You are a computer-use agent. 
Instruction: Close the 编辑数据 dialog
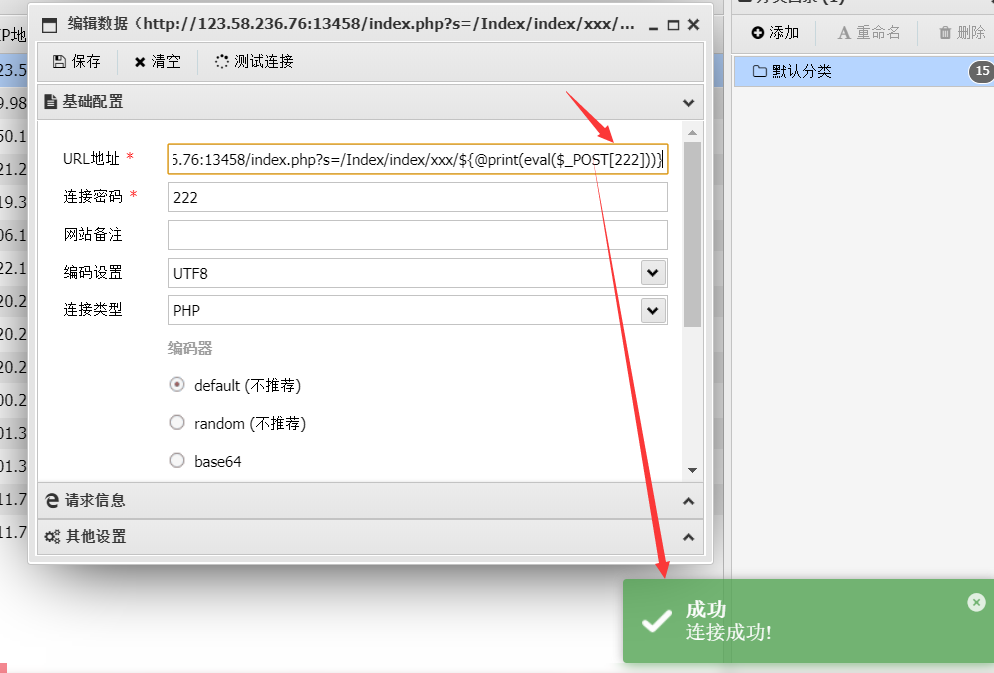pyautogui.click(x=694, y=25)
